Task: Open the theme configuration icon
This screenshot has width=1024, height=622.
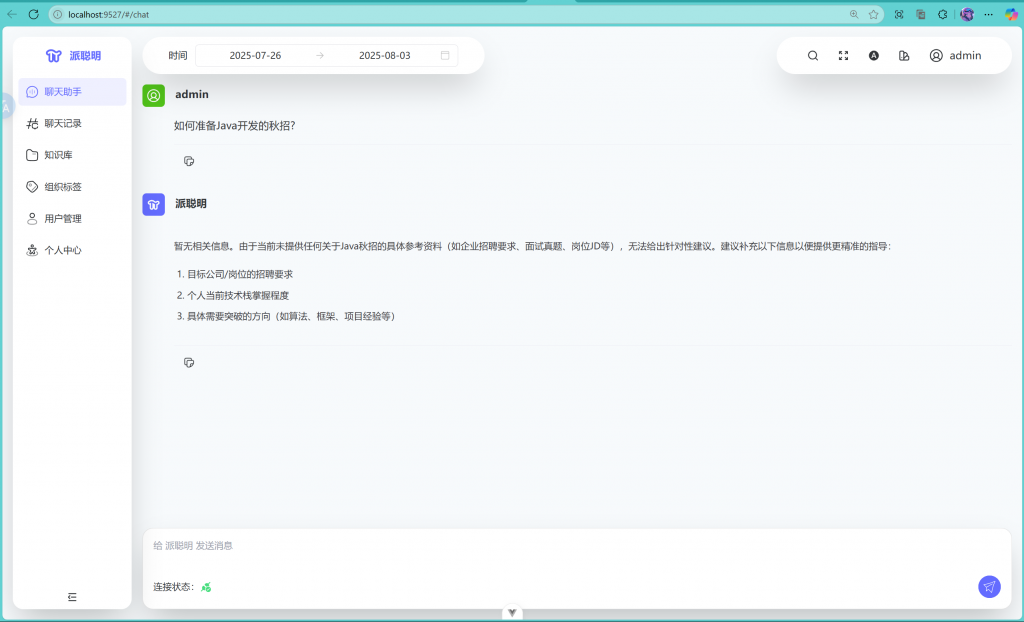Action: (x=904, y=56)
